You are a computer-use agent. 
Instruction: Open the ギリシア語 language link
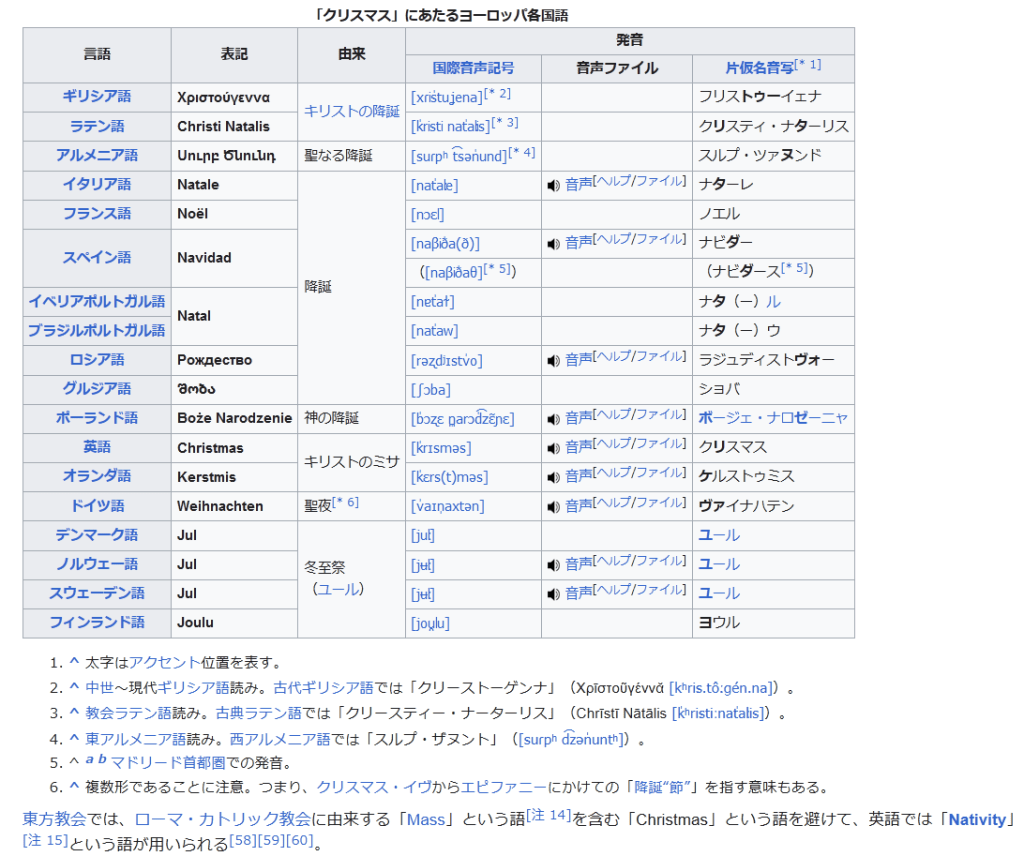click(x=96, y=97)
